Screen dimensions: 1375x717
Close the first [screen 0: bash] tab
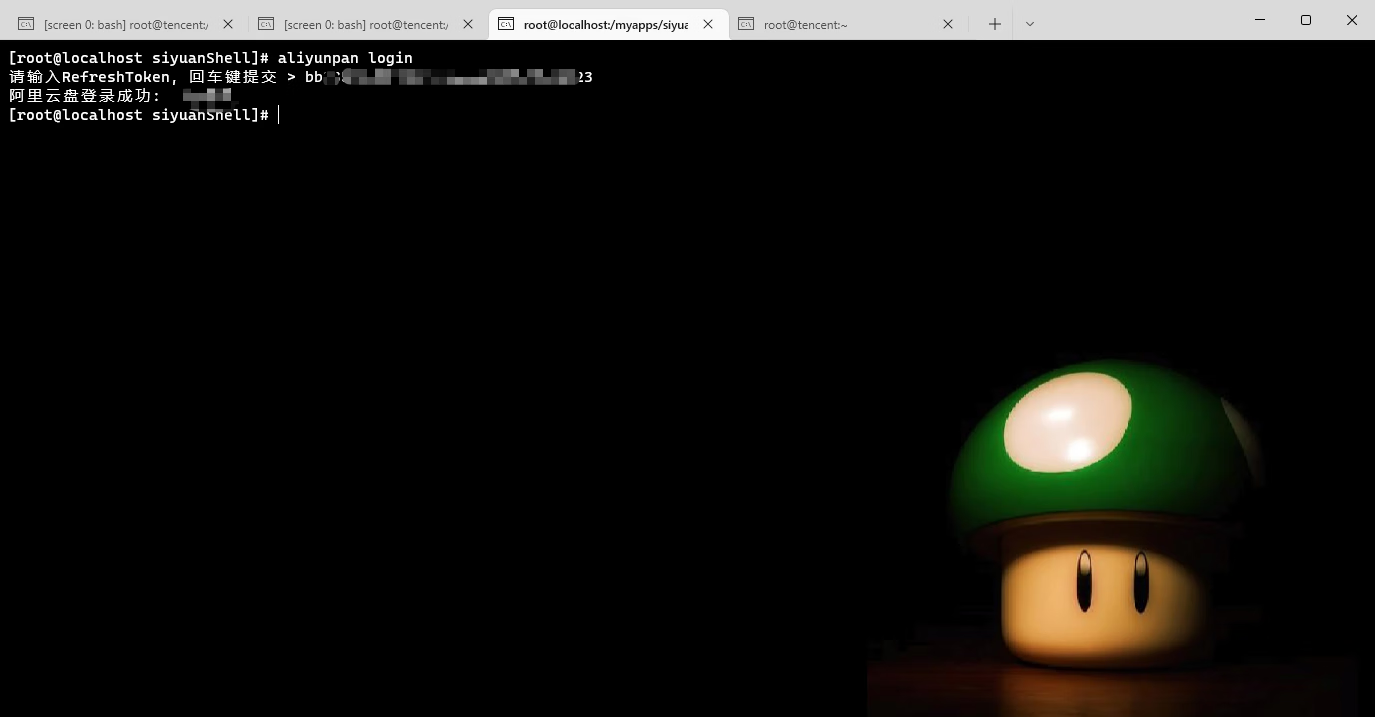[228, 24]
